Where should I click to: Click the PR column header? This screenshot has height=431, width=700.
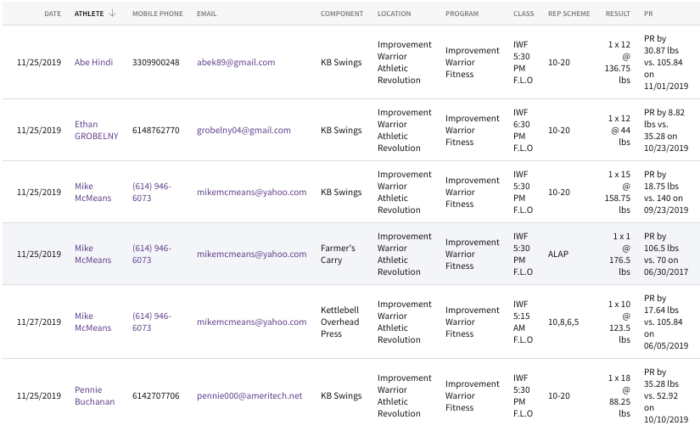[648, 13]
